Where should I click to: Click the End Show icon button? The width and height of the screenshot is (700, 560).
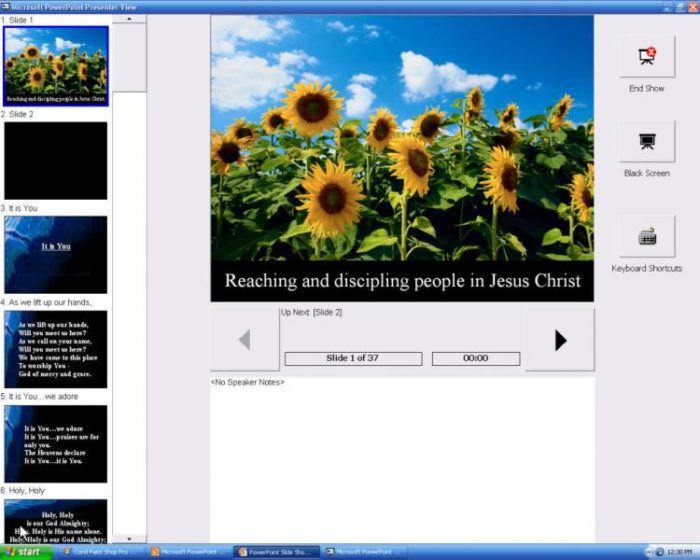click(x=647, y=57)
